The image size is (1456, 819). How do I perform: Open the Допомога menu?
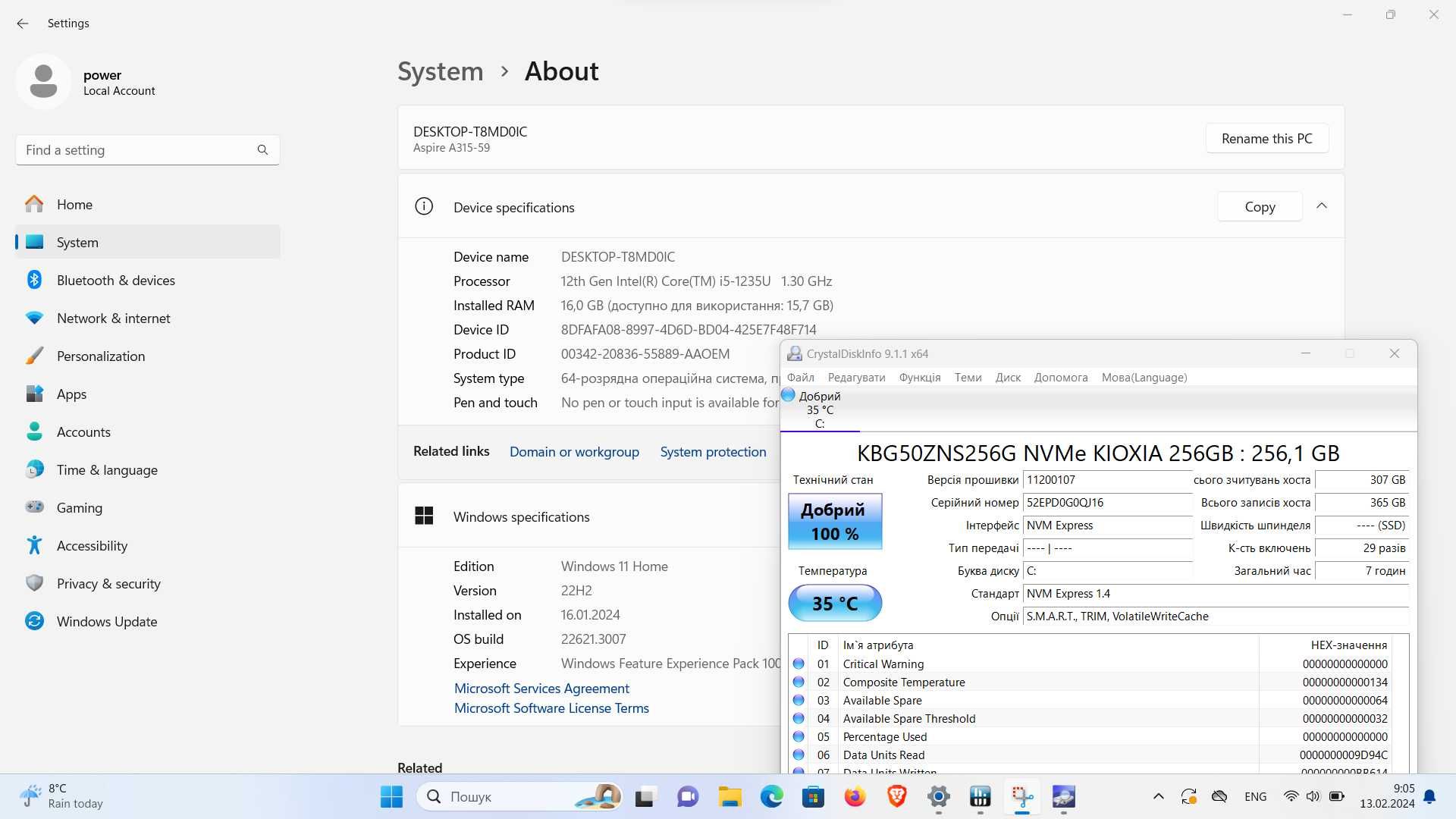(1061, 378)
